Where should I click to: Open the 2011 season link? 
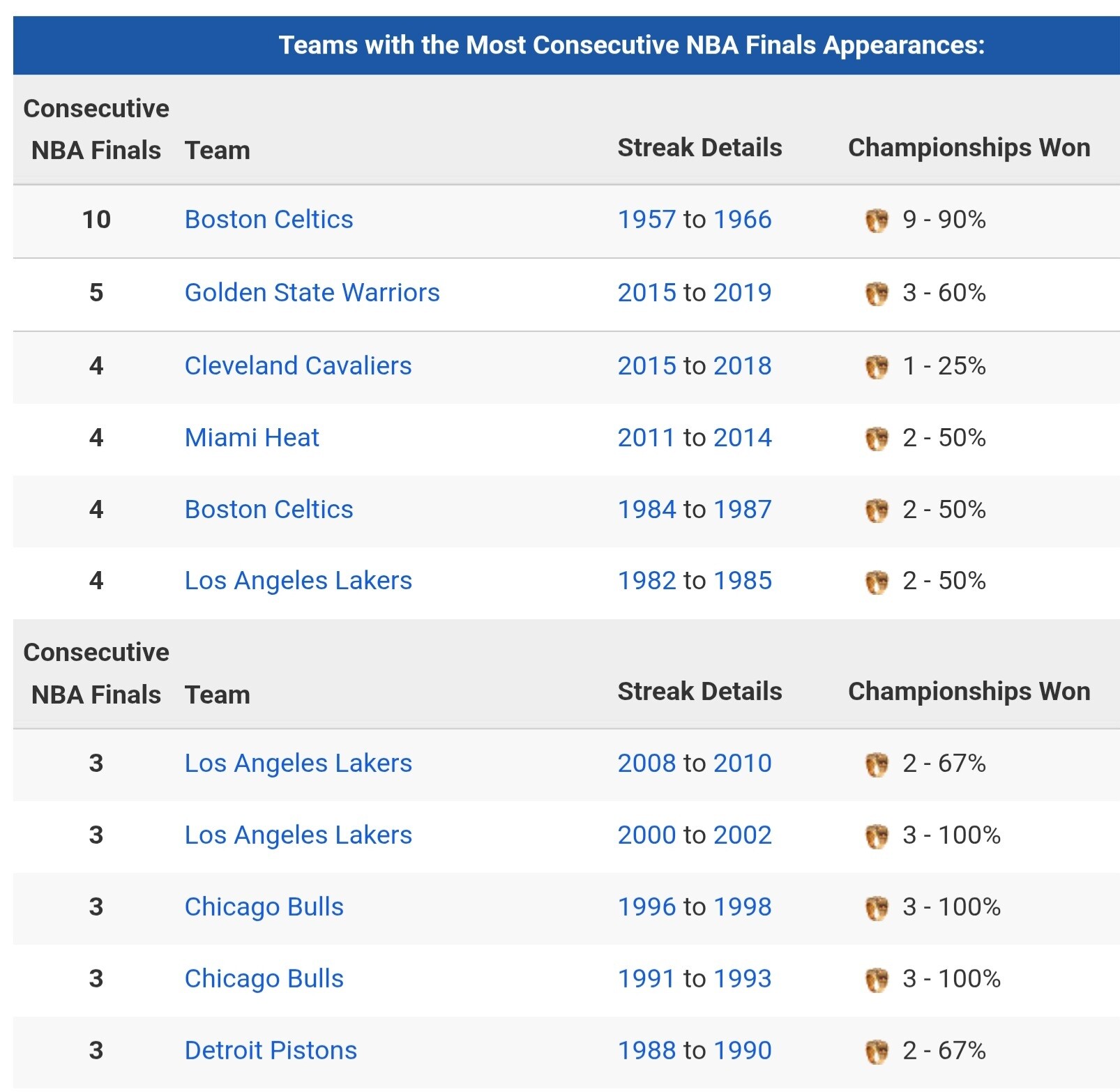point(646,438)
